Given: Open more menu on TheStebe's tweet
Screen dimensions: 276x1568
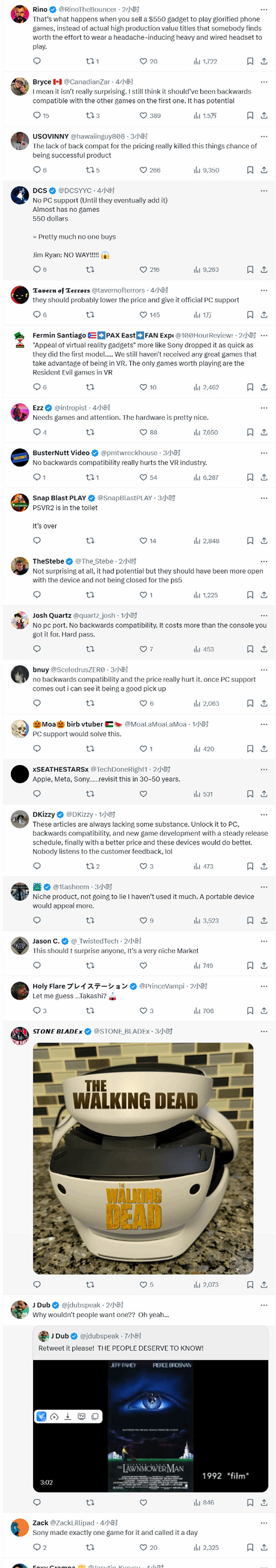Looking at the screenshot, I should pyautogui.click(x=264, y=561).
